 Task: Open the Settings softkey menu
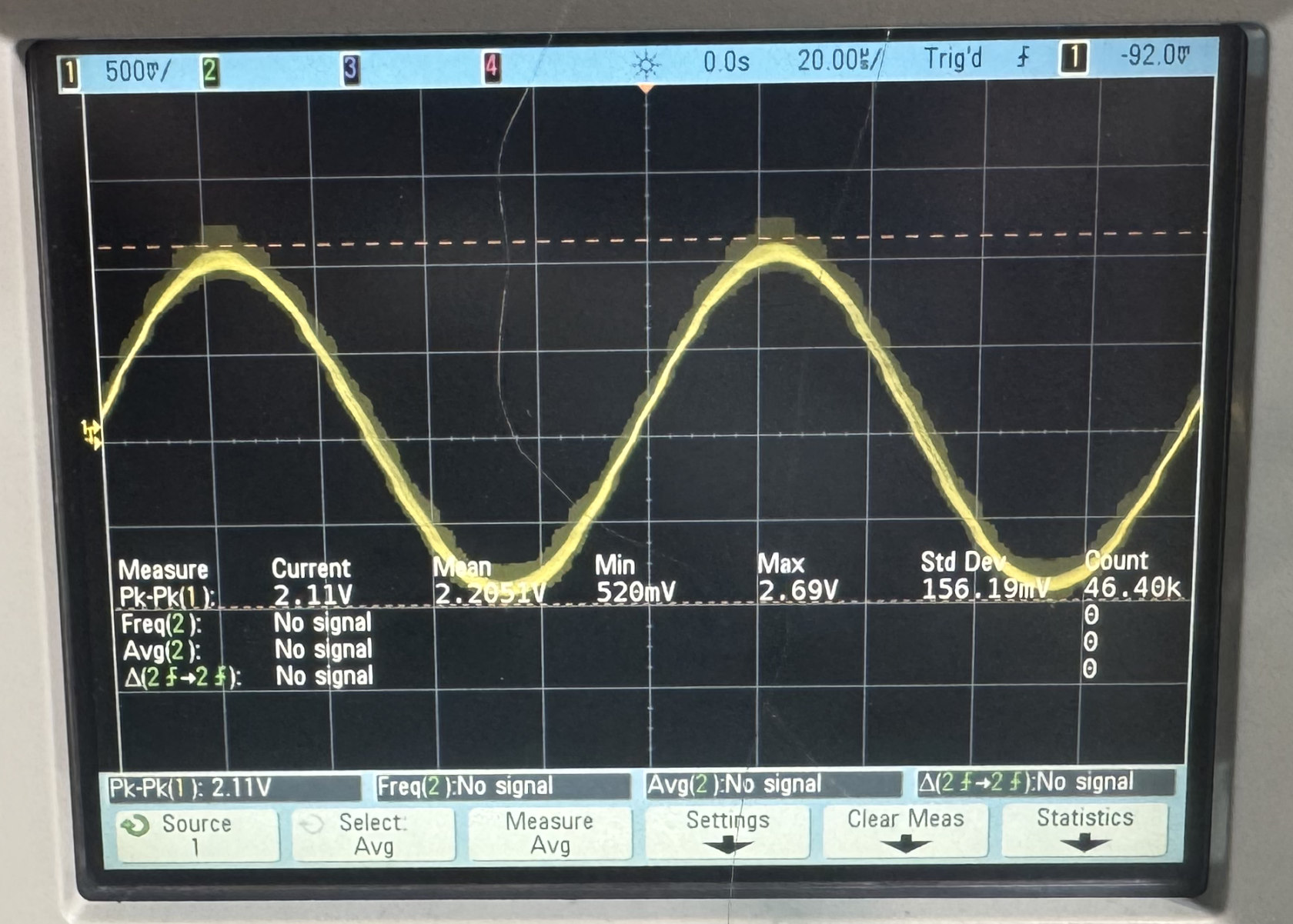click(x=727, y=832)
